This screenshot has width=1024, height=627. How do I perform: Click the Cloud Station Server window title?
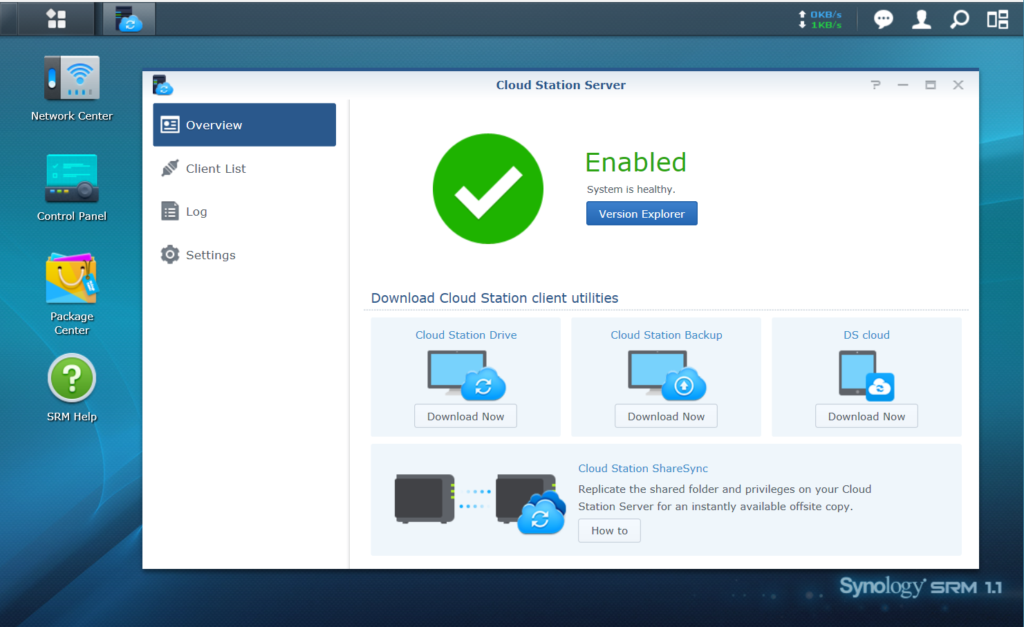click(561, 85)
